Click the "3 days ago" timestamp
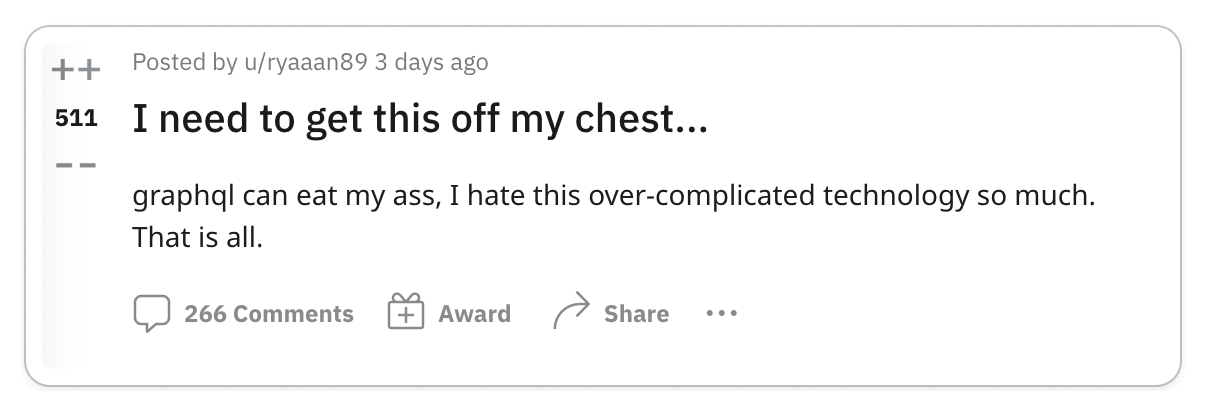 click(x=432, y=62)
